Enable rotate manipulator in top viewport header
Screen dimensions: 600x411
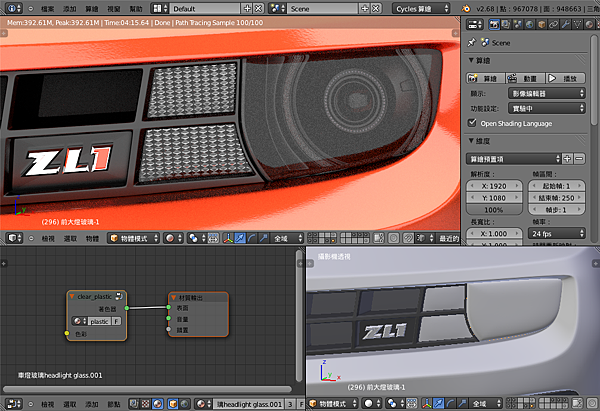pos(251,238)
